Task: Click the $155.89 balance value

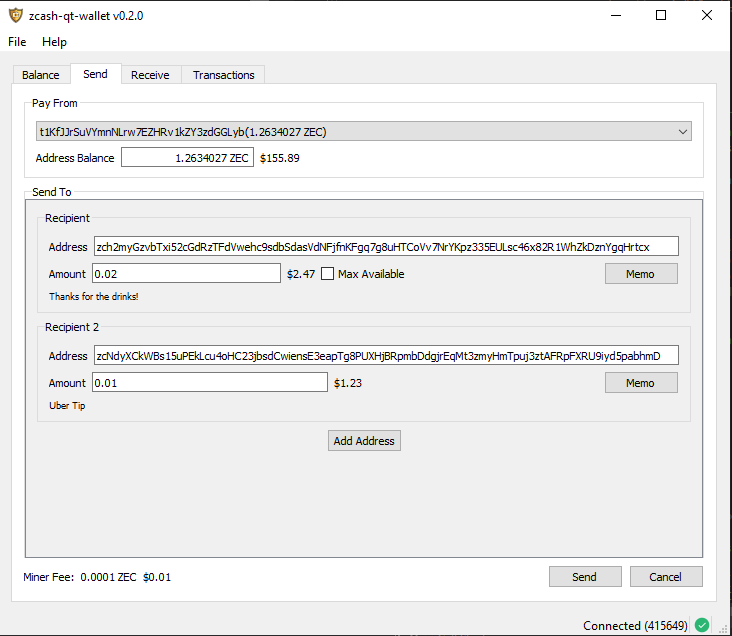Action: point(280,158)
